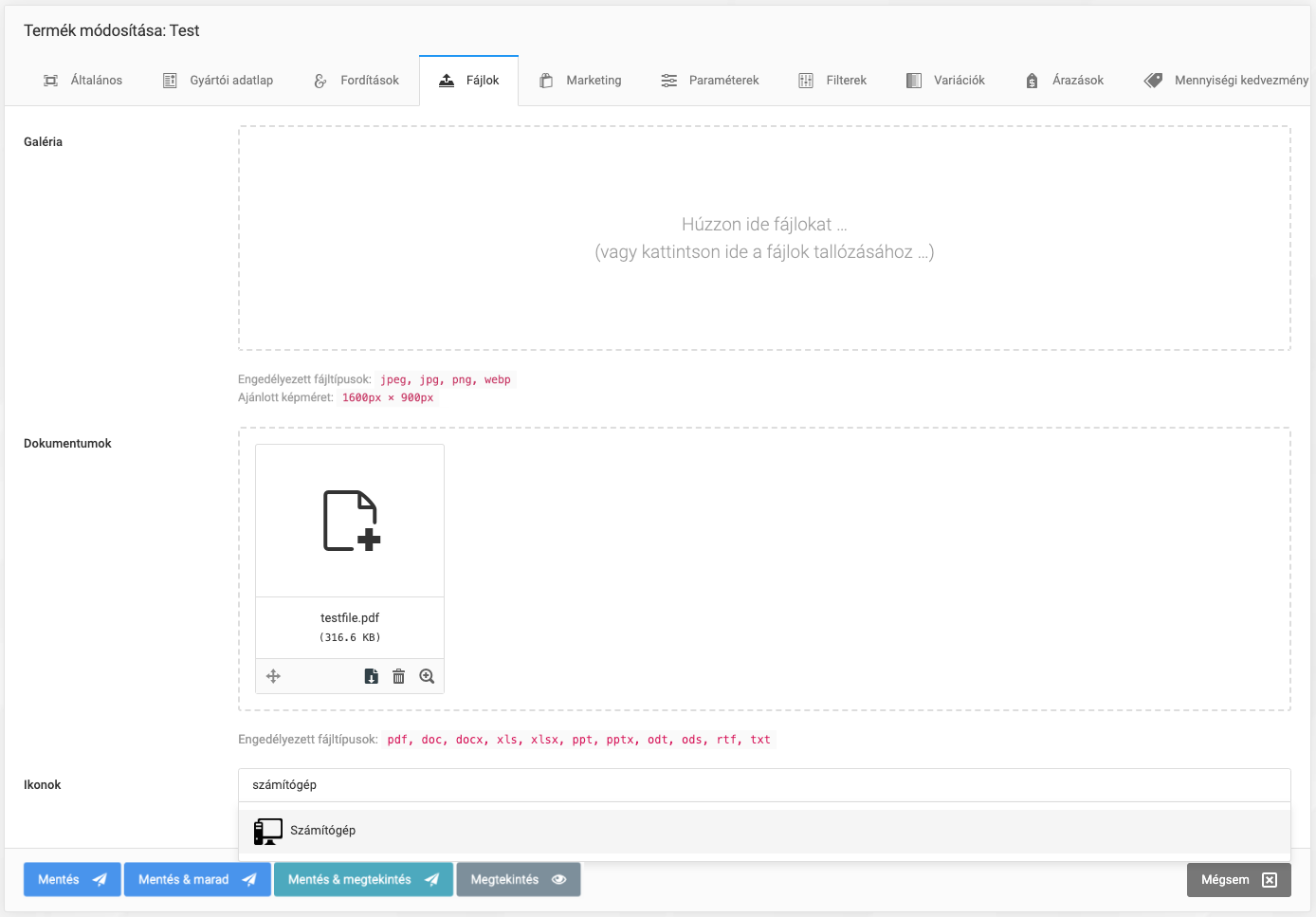Open the Általános tab

tap(82, 81)
